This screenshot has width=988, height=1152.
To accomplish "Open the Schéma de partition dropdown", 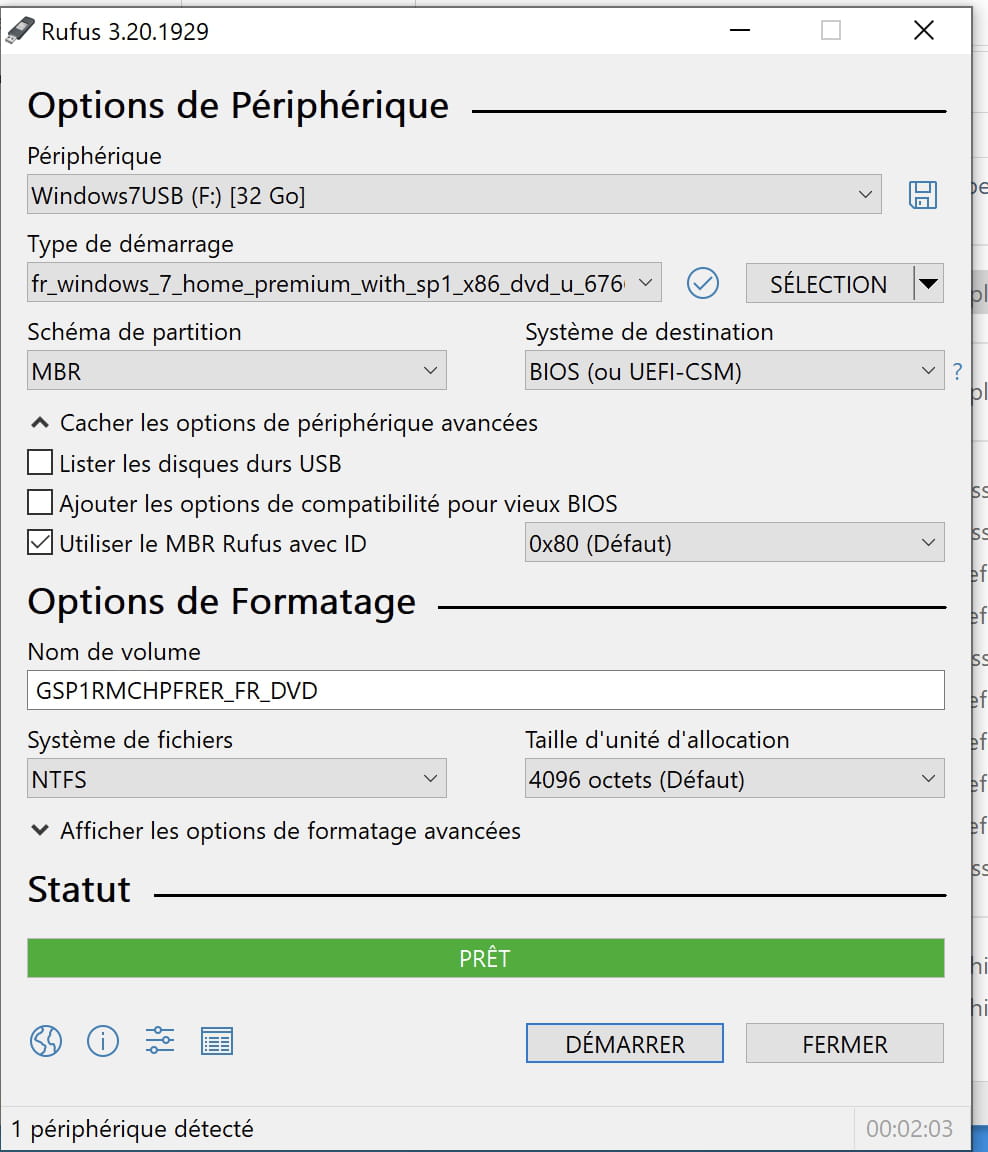I will [237, 372].
